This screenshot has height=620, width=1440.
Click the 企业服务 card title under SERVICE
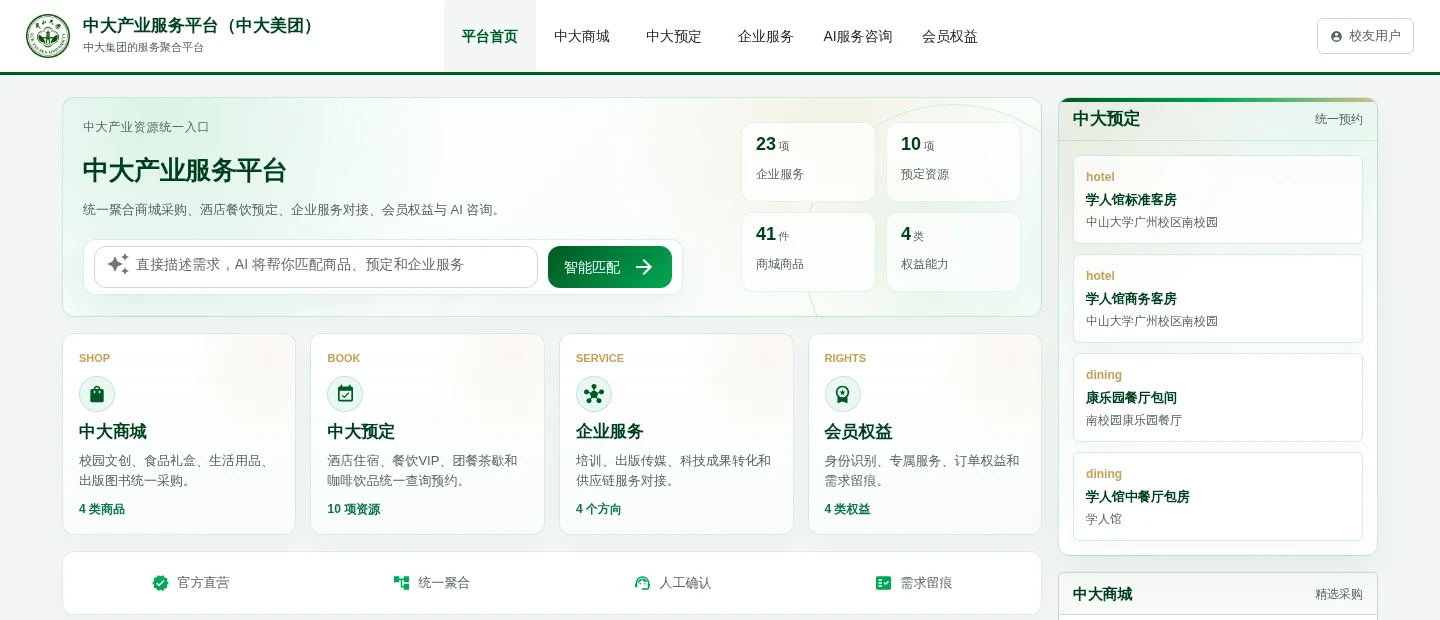click(610, 432)
